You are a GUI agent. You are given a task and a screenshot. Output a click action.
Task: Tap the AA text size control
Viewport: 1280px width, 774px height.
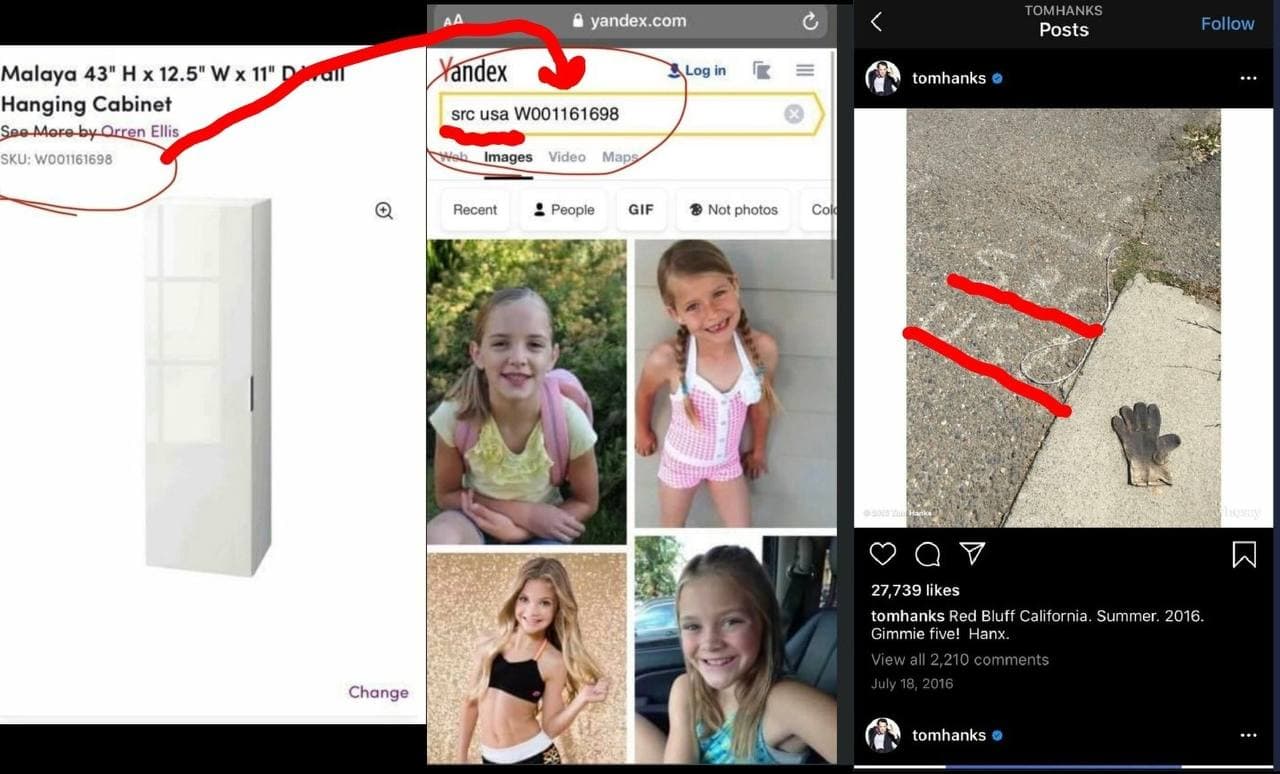point(453,20)
